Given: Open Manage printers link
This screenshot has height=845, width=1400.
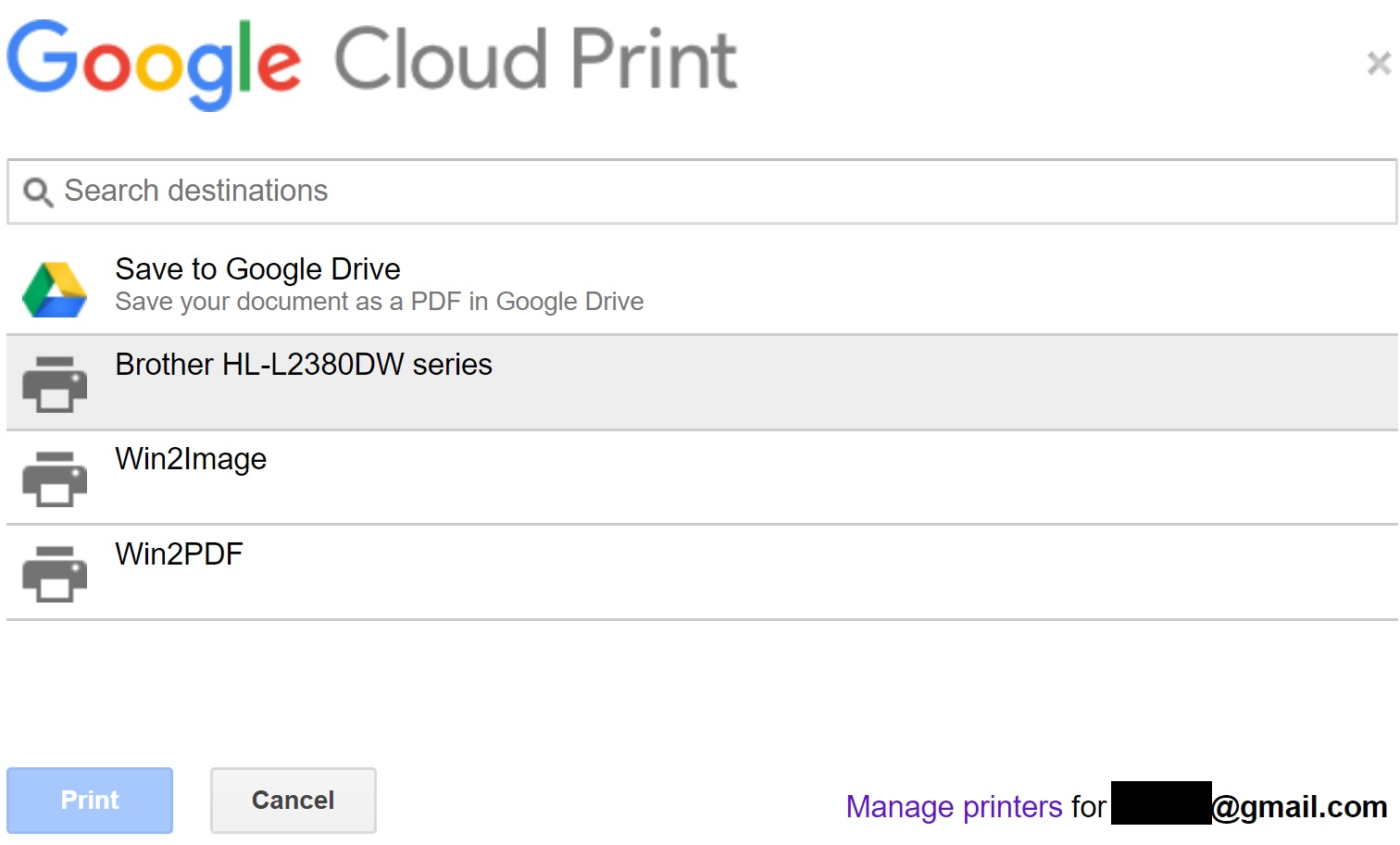Looking at the screenshot, I should tap(953, 806).
